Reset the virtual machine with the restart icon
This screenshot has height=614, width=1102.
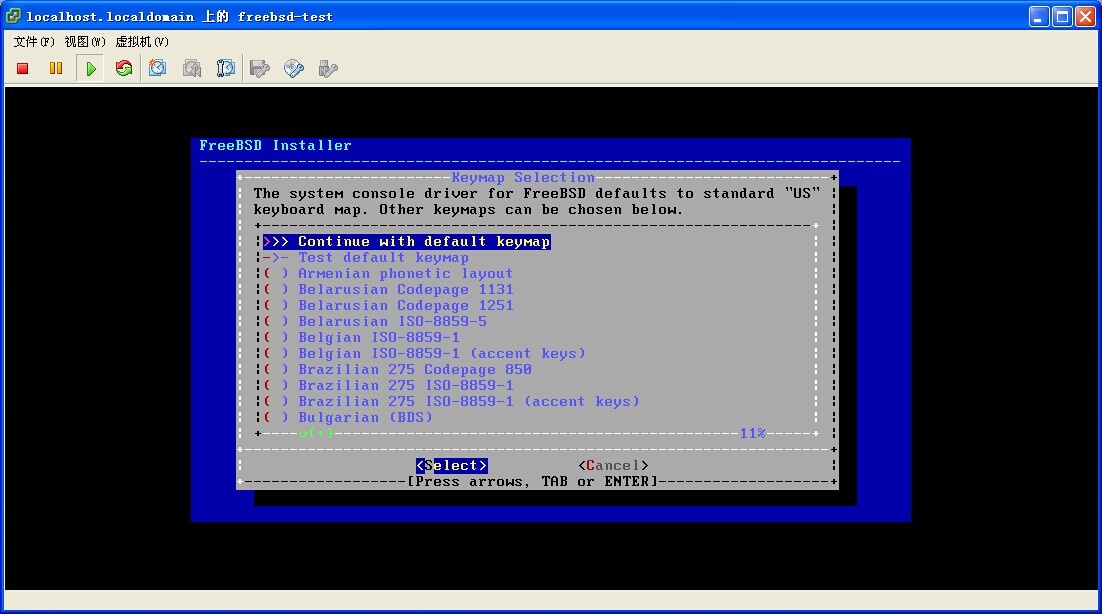[x=124, y=69]
